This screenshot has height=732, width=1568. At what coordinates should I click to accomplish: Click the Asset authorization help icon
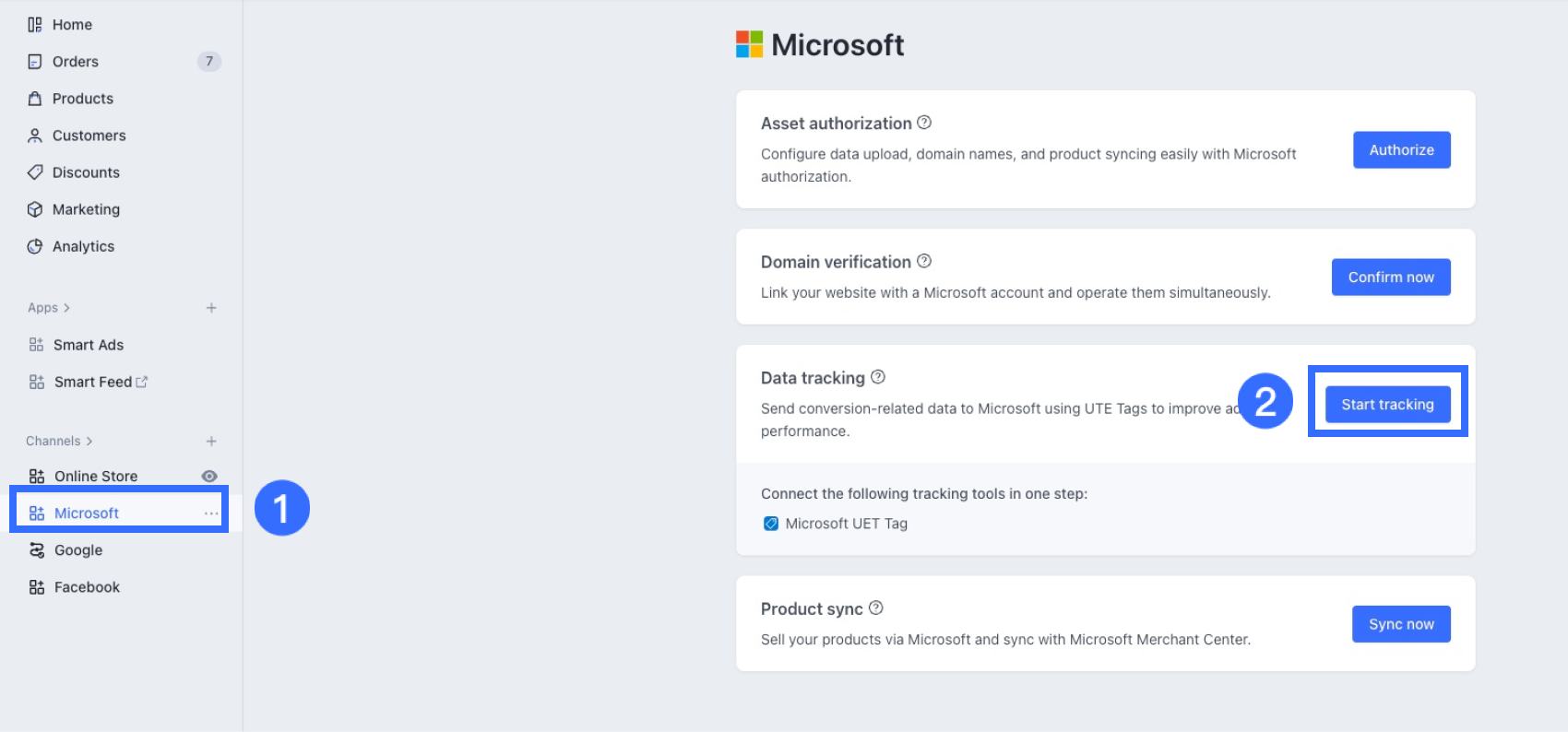click(x=924, y=123)
